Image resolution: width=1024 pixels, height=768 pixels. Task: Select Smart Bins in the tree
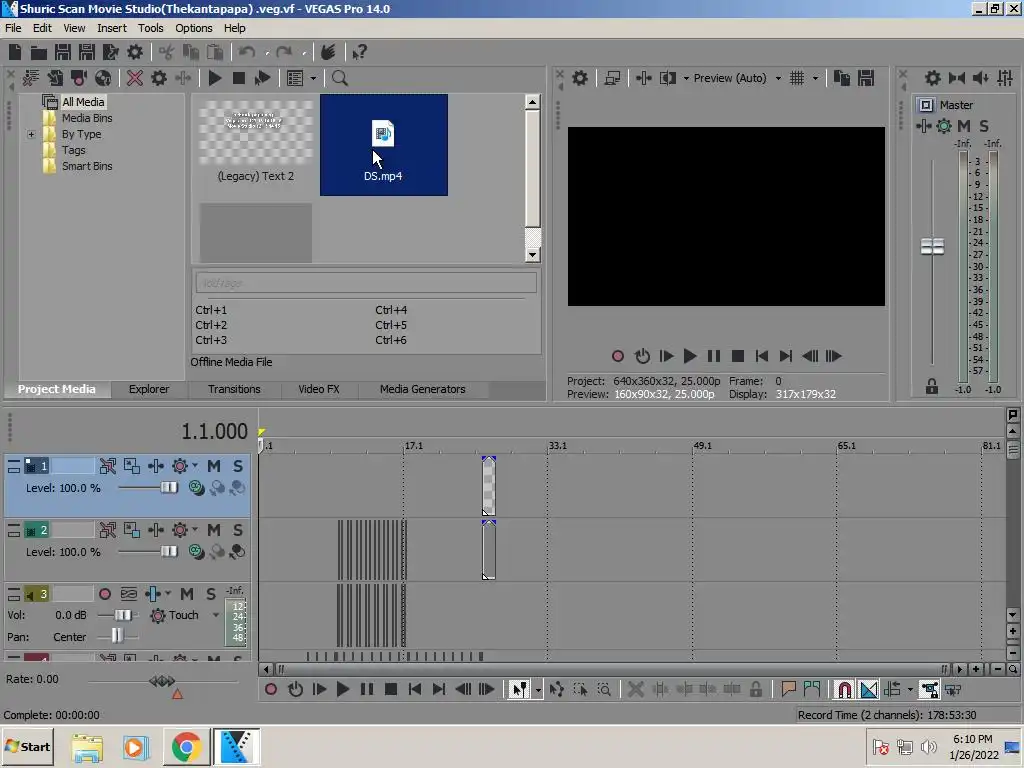click(87, 167)
